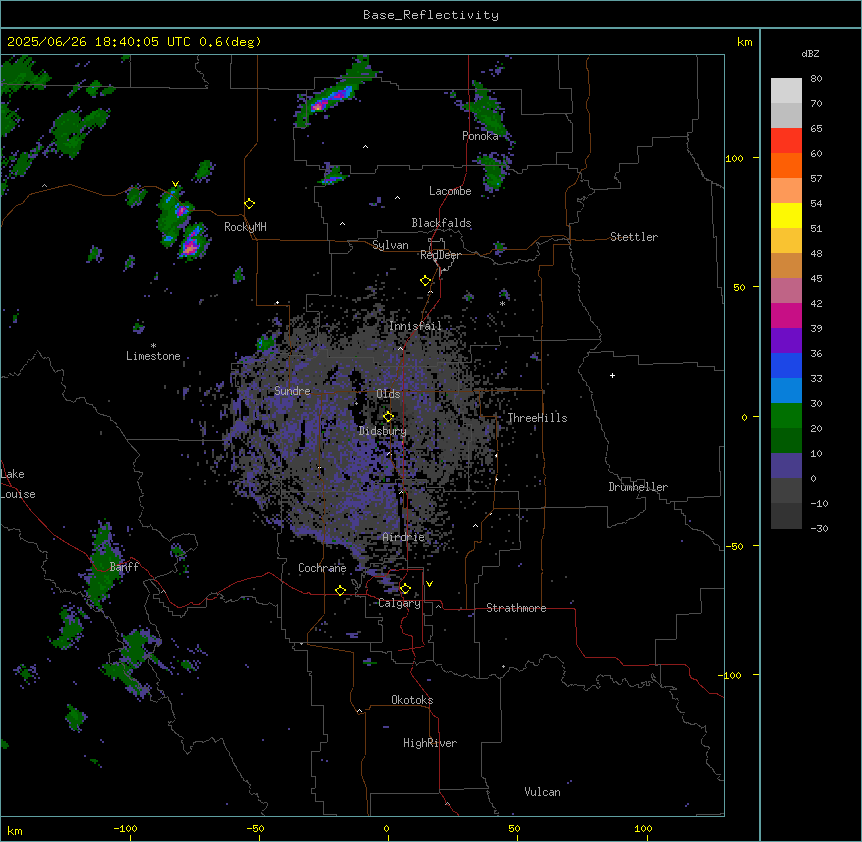The width and height of the screenshot is (862, 842).
Task: Click the blue 36-33 dBZ legend swatch
Action: coord(786,366)
